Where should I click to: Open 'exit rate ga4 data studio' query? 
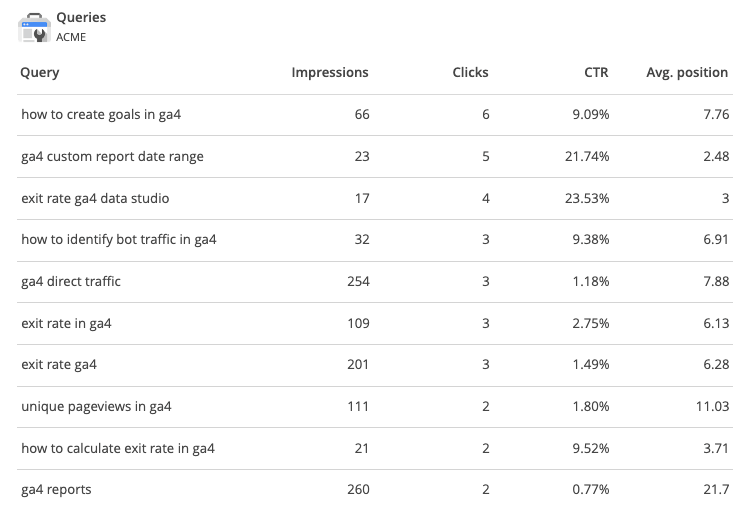95,198
